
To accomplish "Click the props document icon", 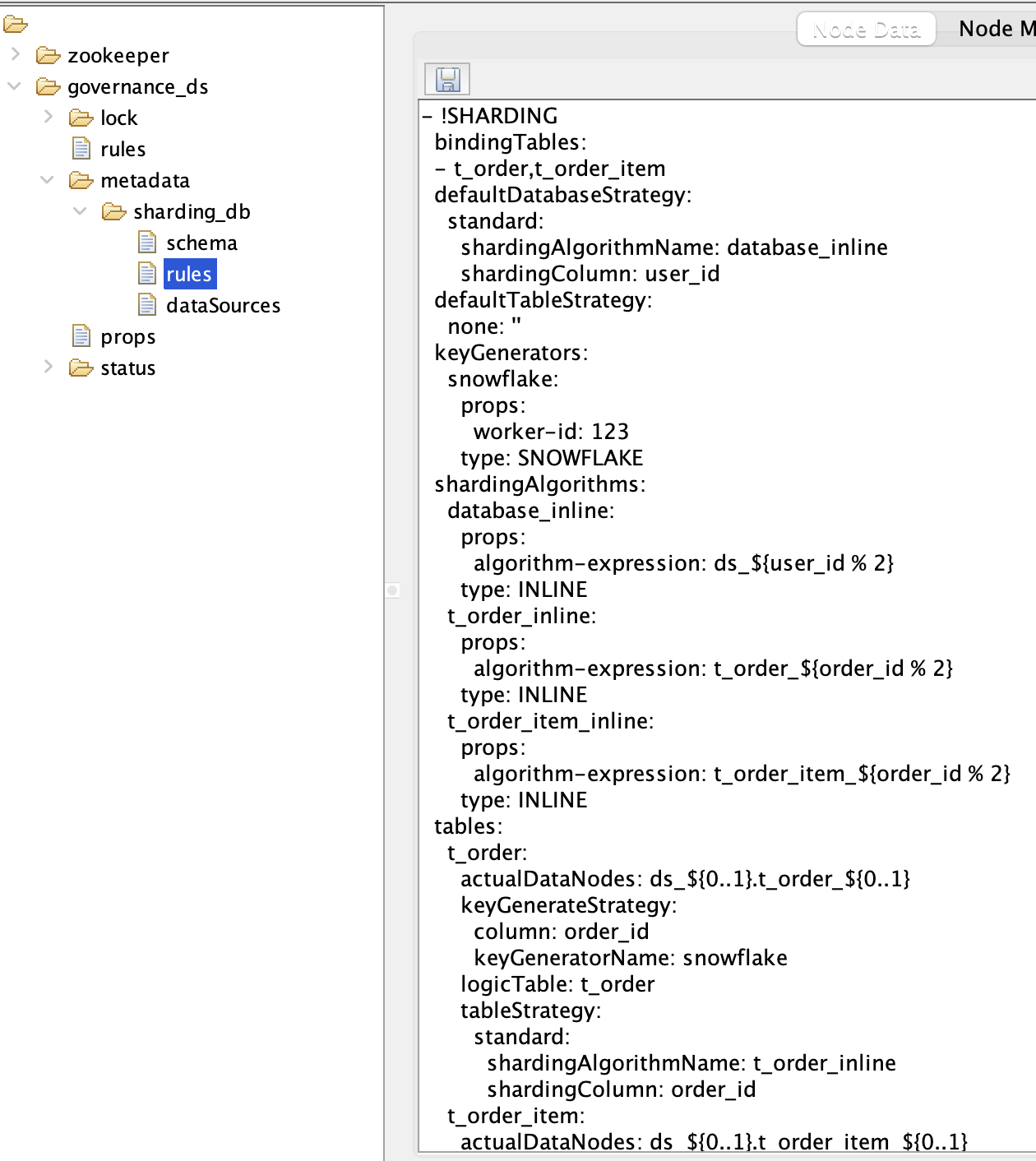I will (80, 336).
